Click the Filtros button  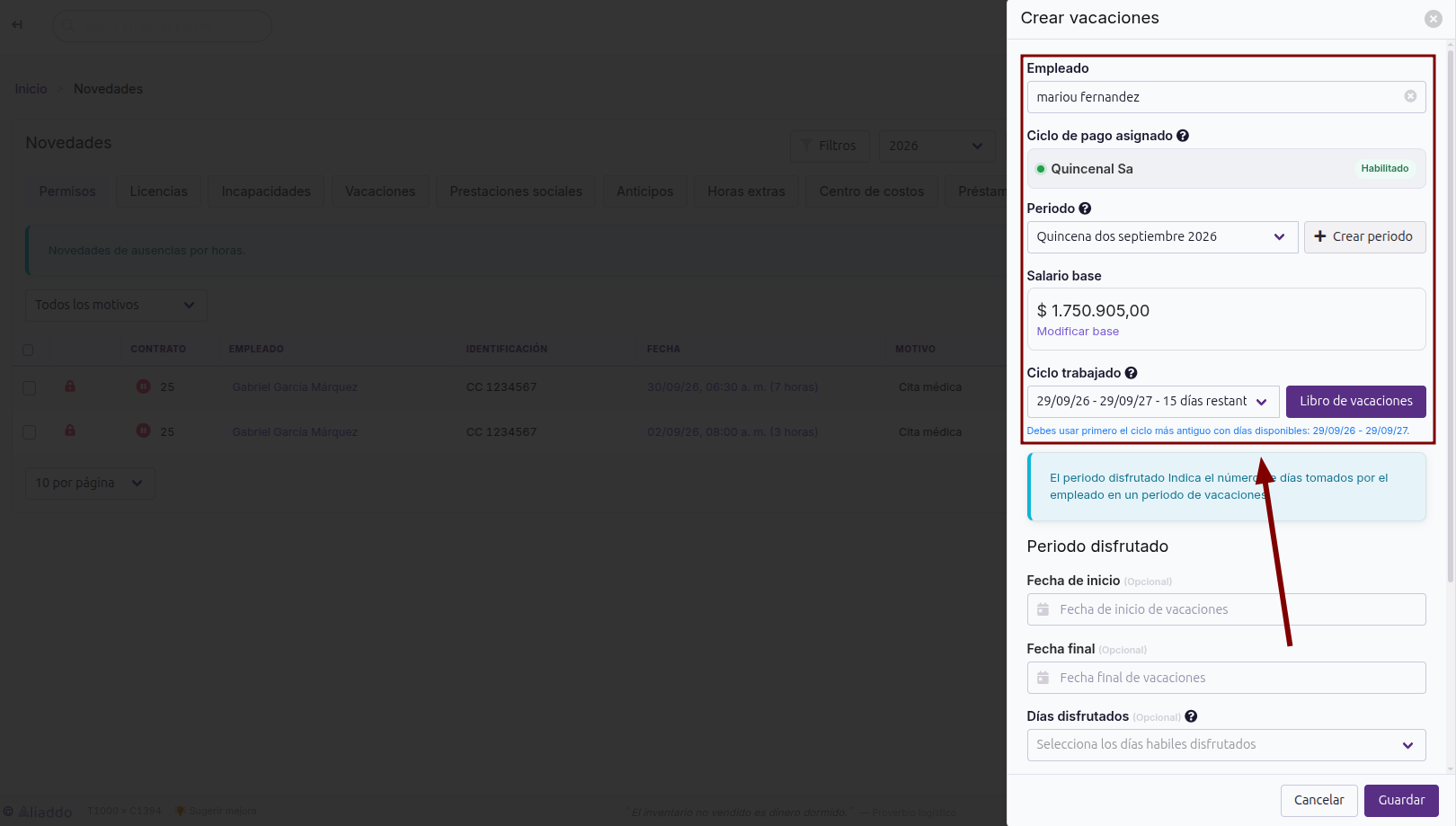pyautogui.click(x=830, y=146)
